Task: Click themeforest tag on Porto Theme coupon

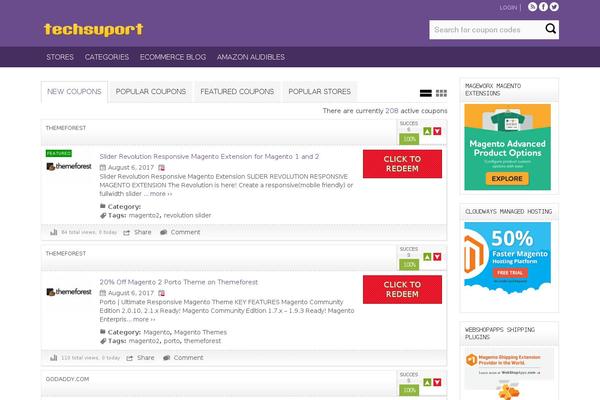Action: click(x=202, y=341)
